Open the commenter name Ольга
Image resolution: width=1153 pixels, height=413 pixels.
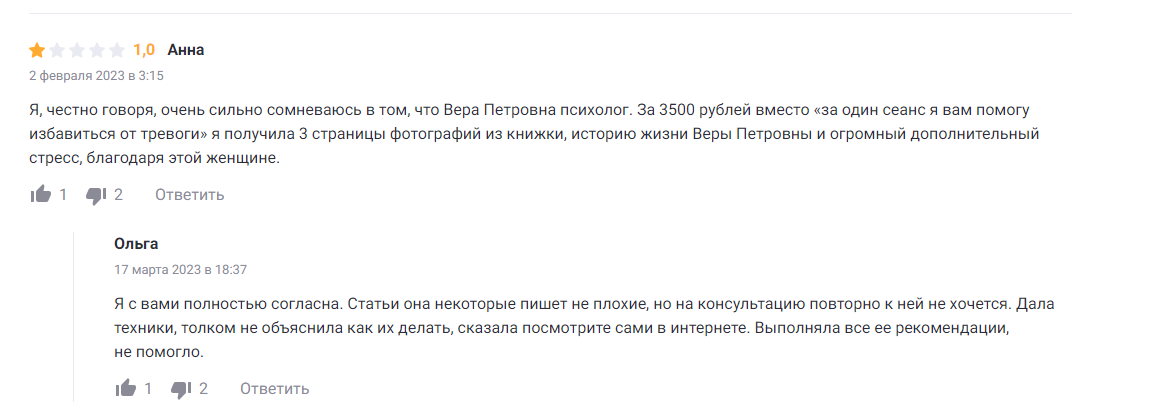point(136,244)
